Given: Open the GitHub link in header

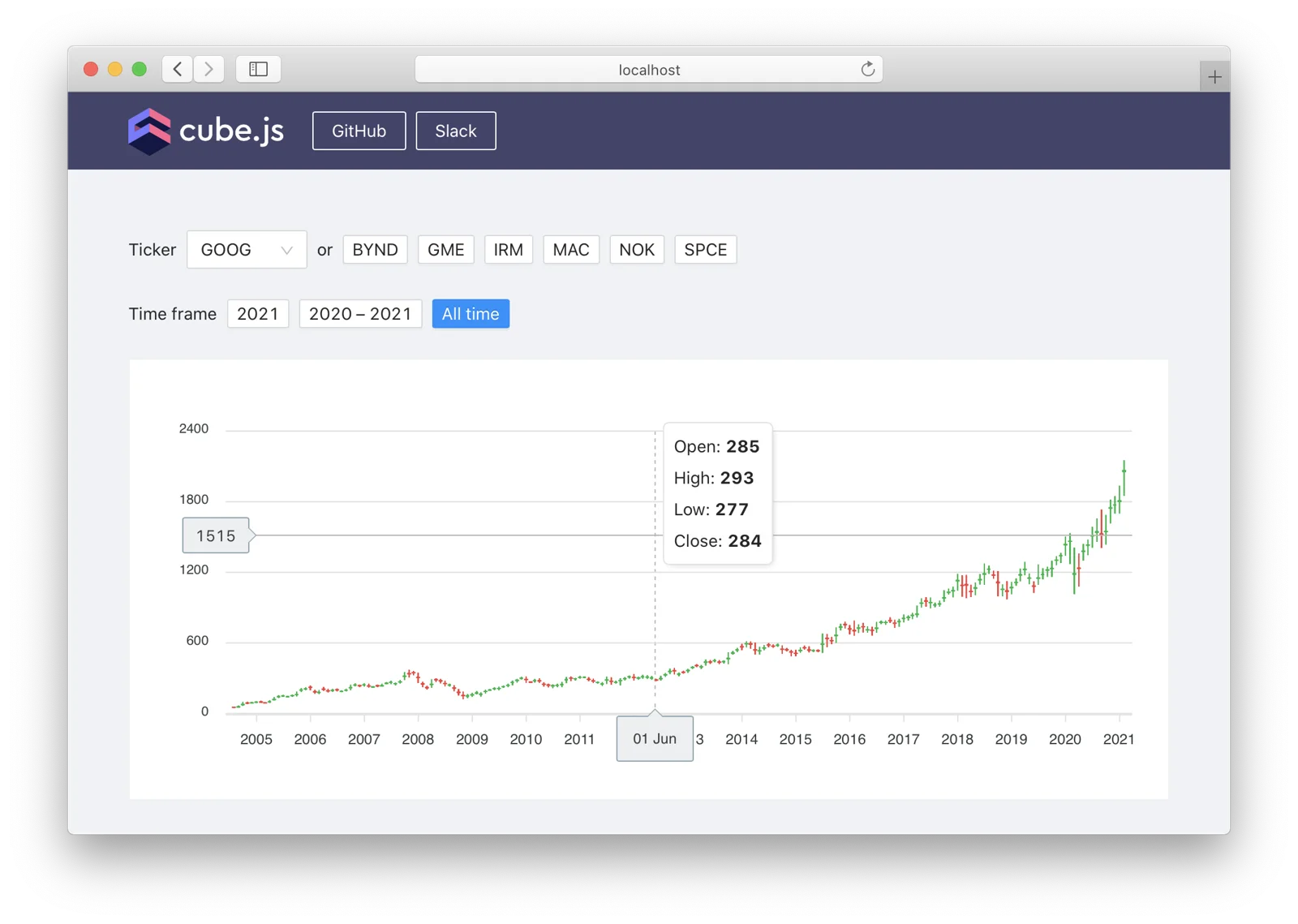Looking at the screenshot, I should coord(359,131).
